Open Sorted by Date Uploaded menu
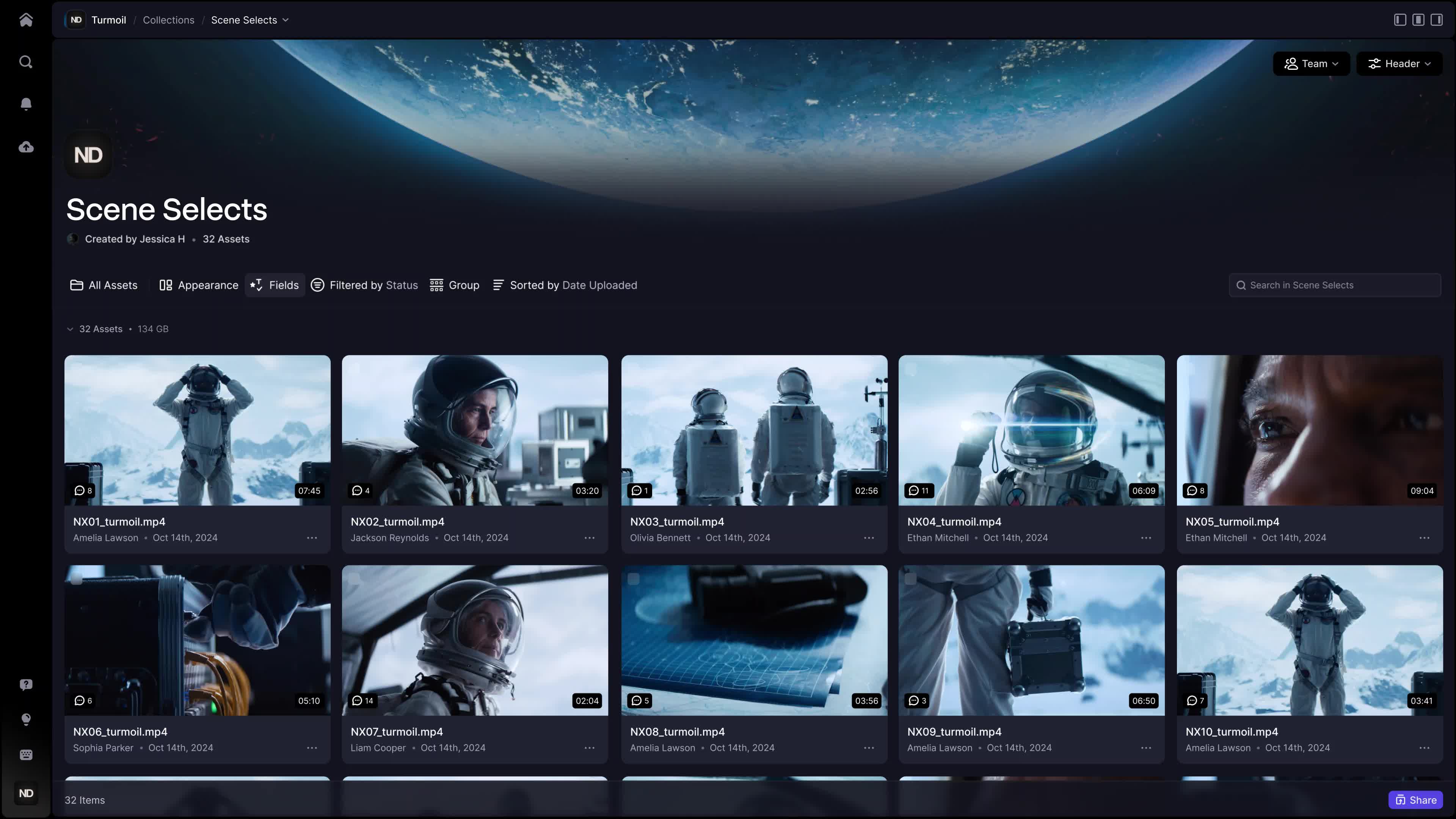Image resolution: width=1456 pixels, height=819 pixels. [x=565, y=286]
